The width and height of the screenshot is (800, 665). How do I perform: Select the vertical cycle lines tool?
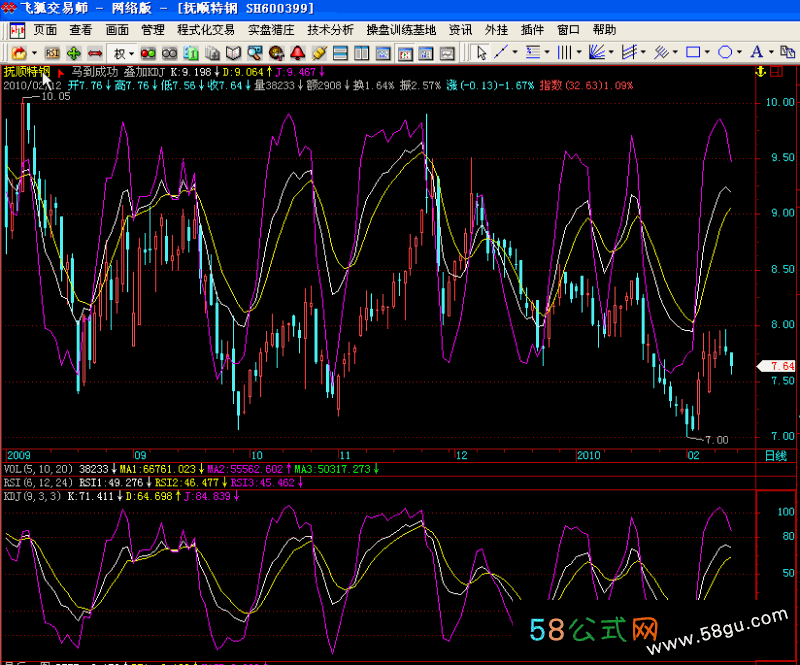coord(565,52)
